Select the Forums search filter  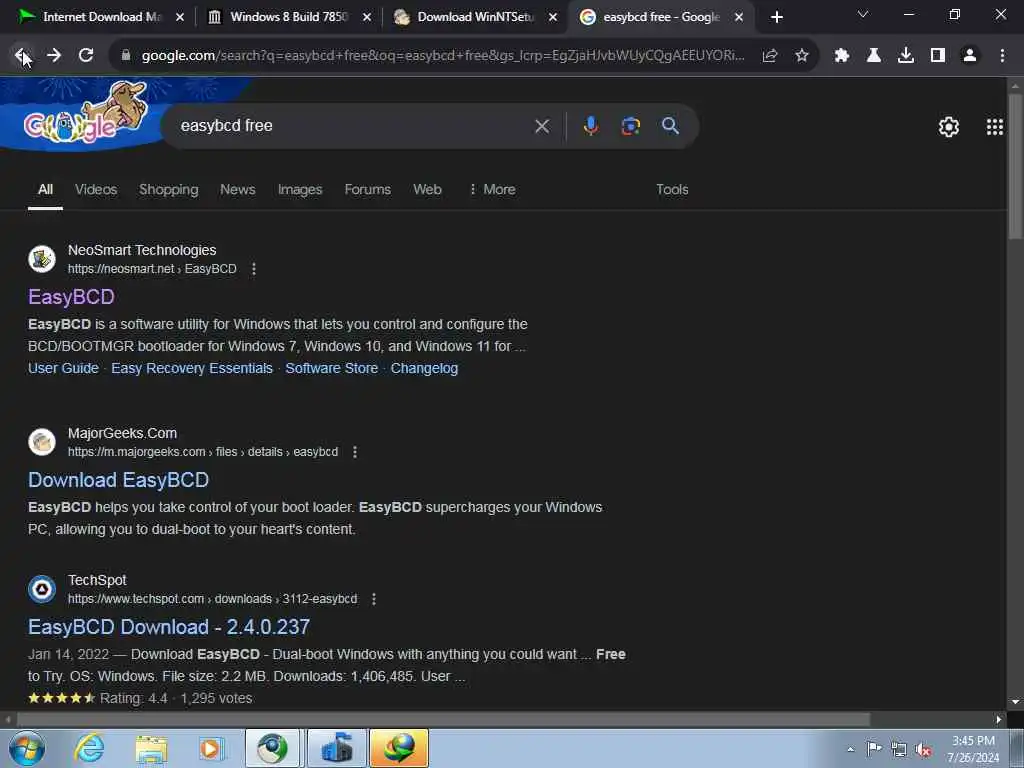click(x=368, y=189)
